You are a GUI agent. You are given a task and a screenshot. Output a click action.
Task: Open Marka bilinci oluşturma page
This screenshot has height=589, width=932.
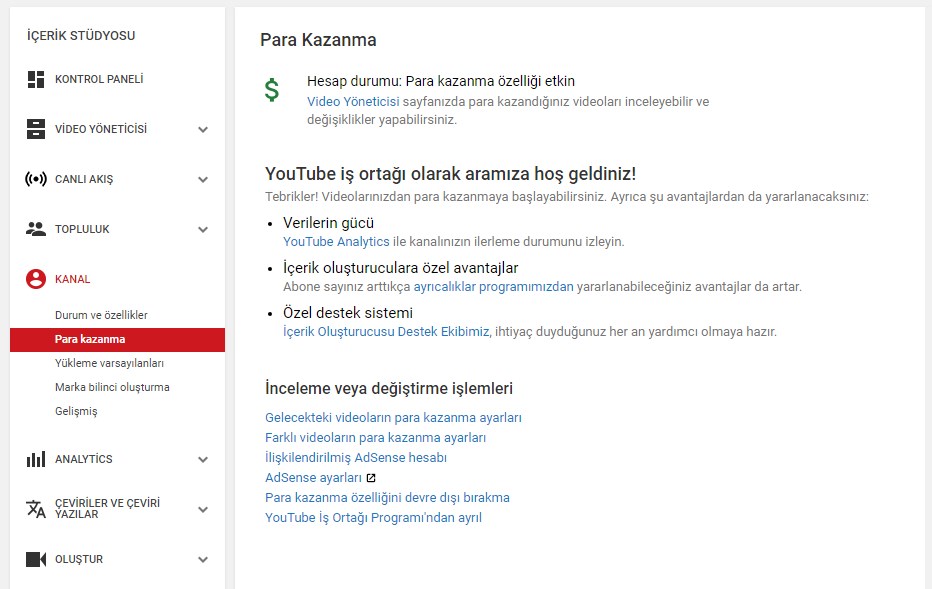[112, 387]
